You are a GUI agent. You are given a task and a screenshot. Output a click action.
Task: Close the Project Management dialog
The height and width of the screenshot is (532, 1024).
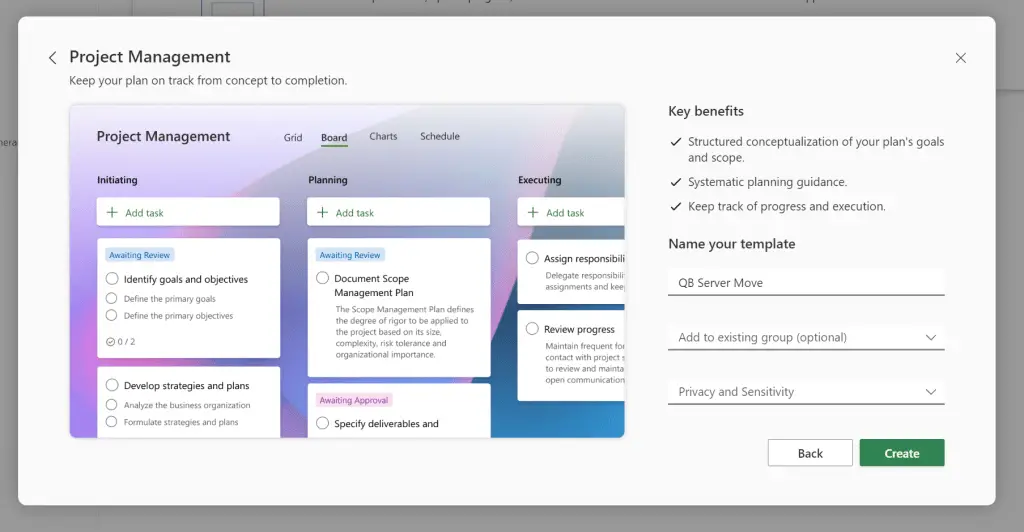960,58
